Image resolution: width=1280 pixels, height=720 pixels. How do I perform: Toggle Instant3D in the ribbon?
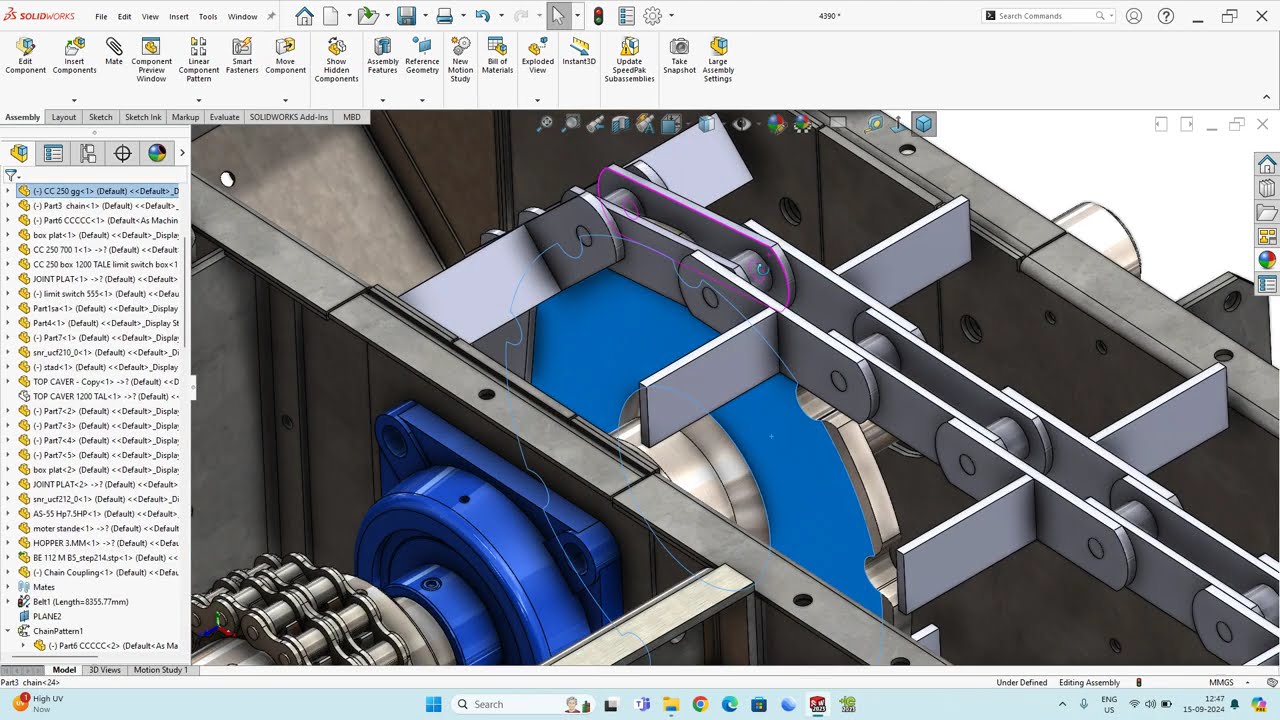(x=579, y=52)
